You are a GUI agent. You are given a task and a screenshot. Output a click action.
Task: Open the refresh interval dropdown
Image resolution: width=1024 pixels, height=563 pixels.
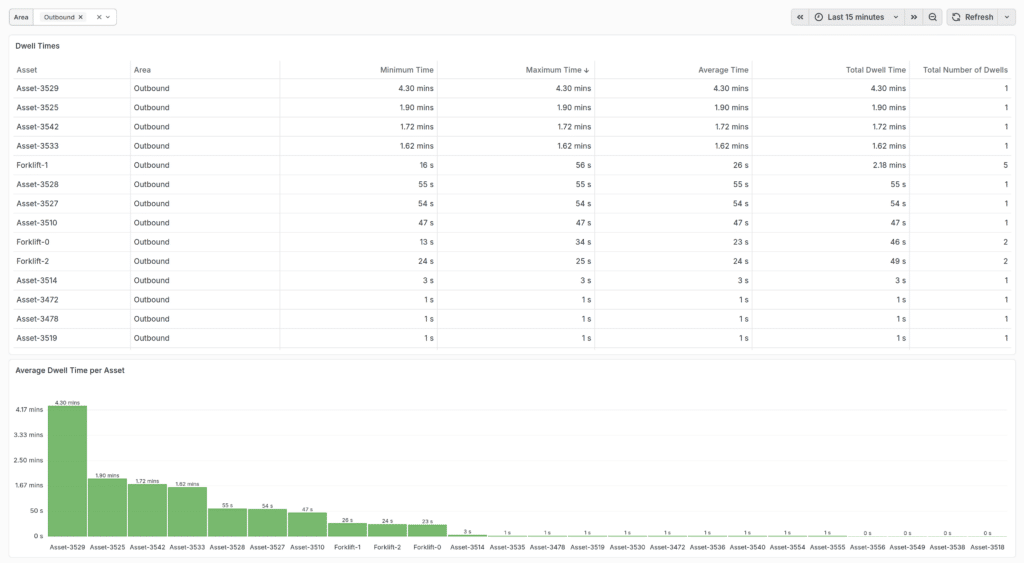point(1006,17)
